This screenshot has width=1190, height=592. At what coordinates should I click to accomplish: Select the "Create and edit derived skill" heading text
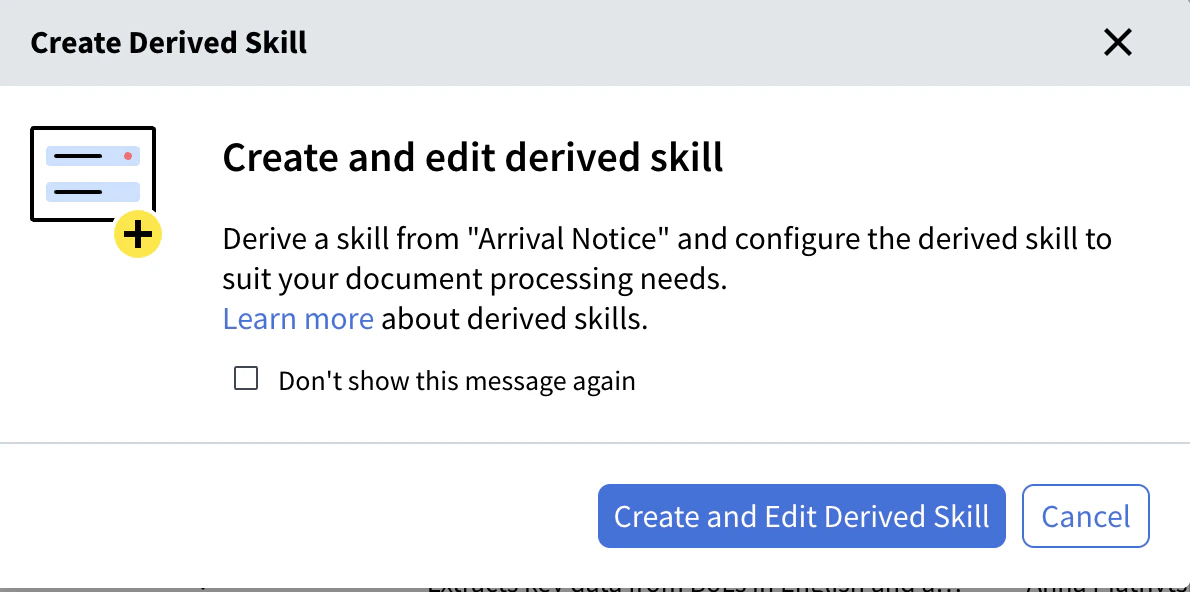(x=472, y=157)
